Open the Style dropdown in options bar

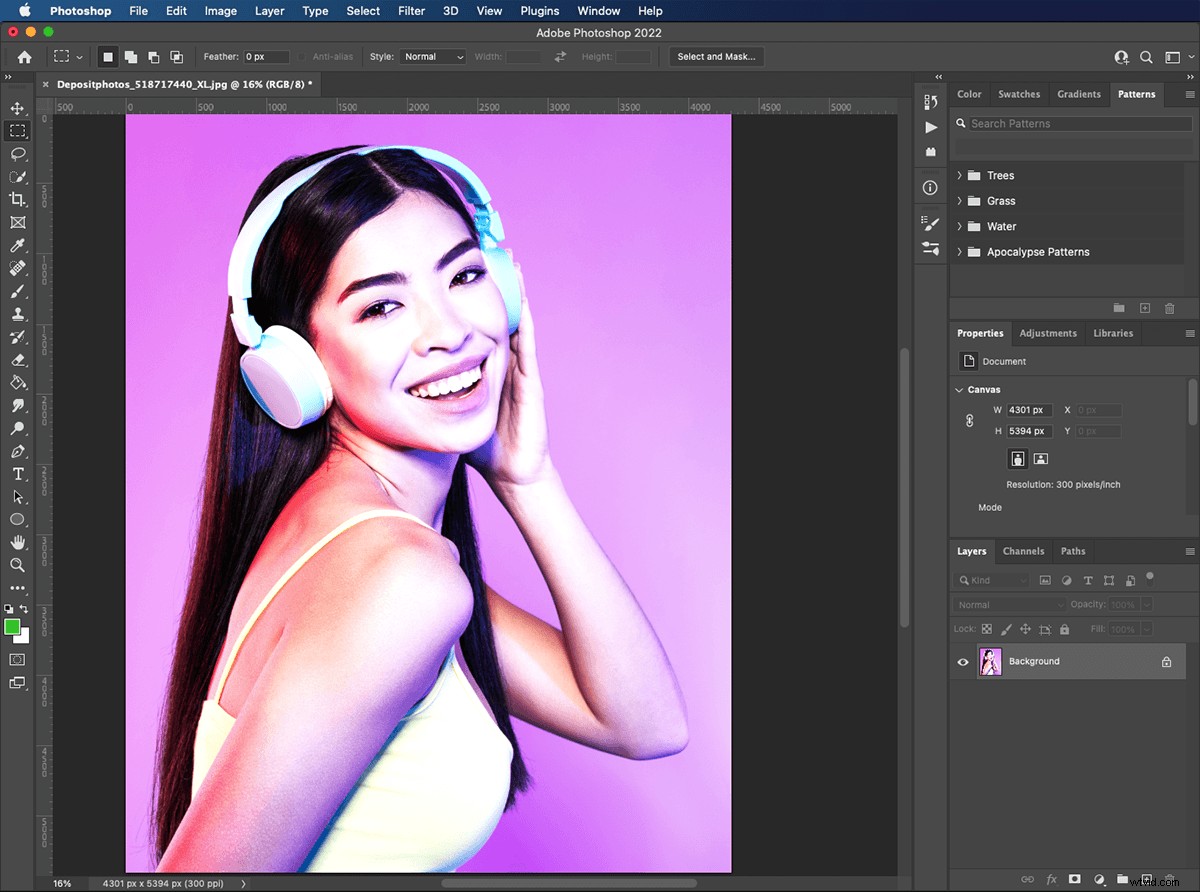click(433, 56)
